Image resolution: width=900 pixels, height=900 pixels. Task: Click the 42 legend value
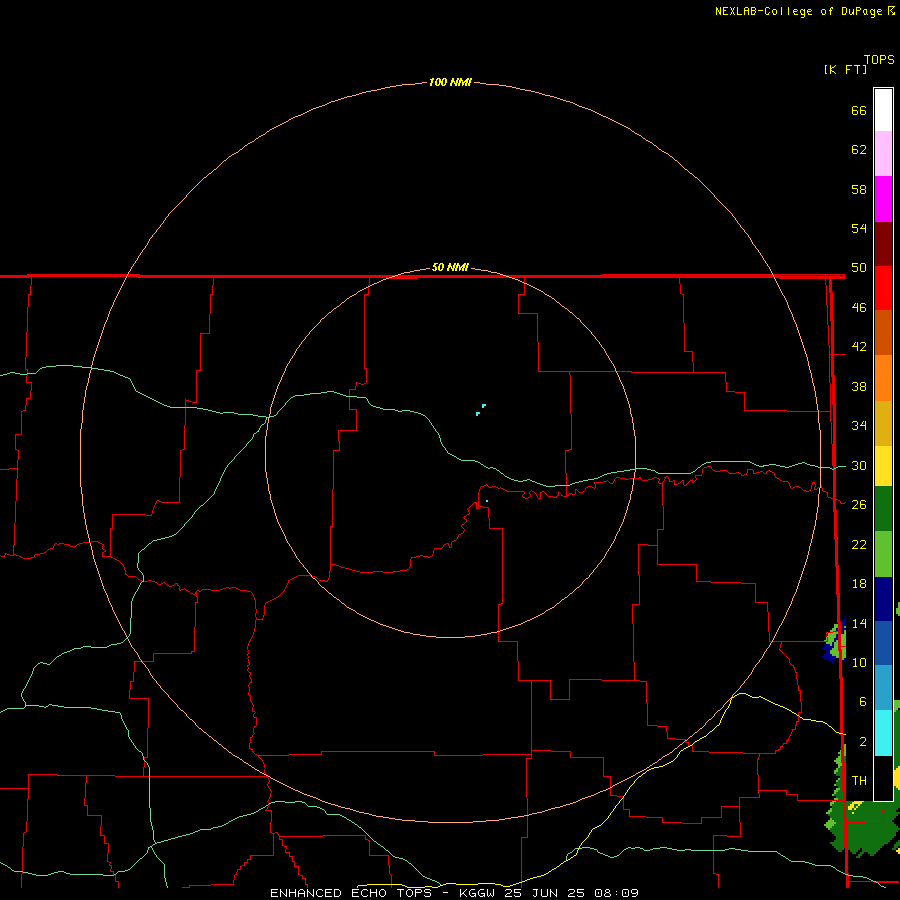click(x=859, y=347)
